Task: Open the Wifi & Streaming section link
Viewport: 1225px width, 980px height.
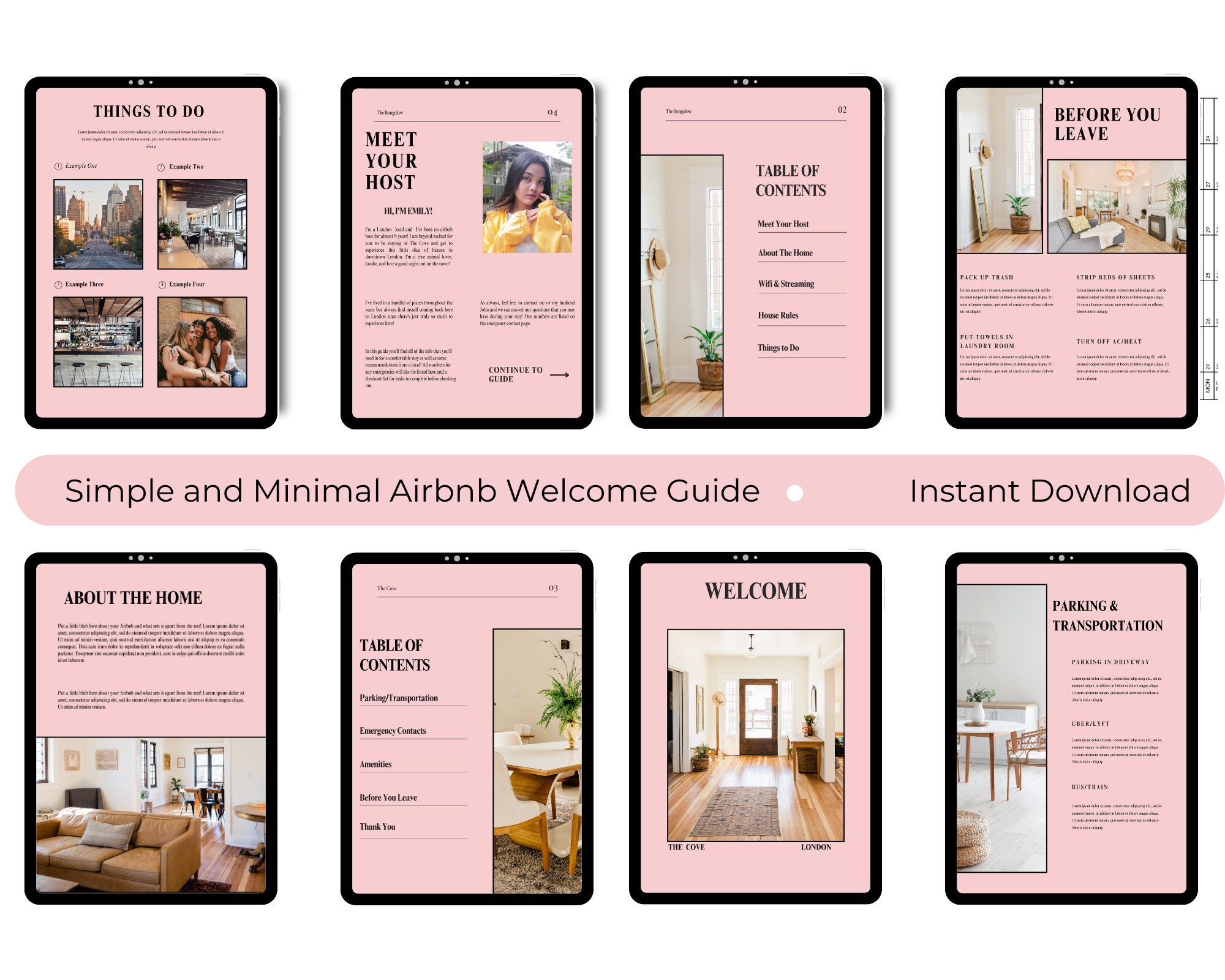Action: click(786, 284)
